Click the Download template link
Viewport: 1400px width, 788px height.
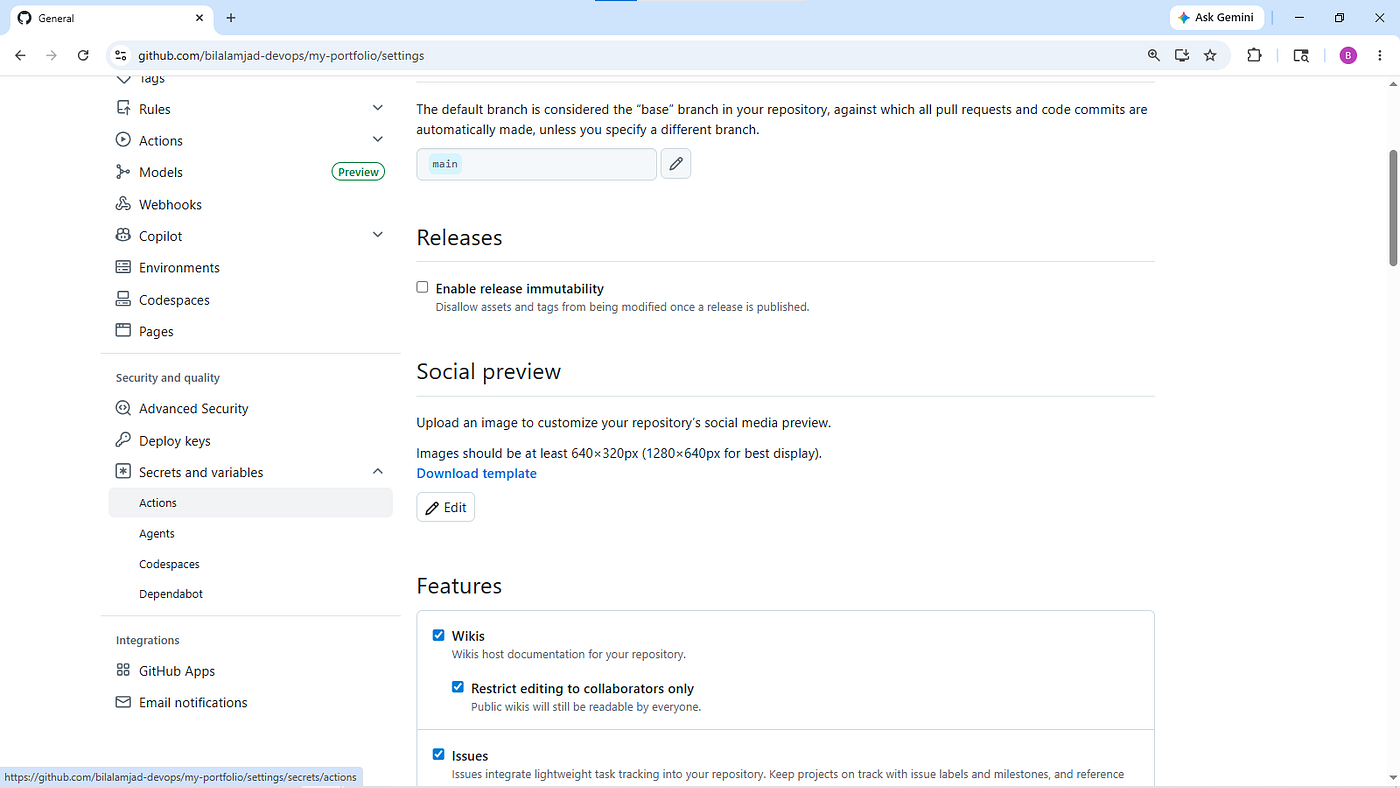pos(476,474)
